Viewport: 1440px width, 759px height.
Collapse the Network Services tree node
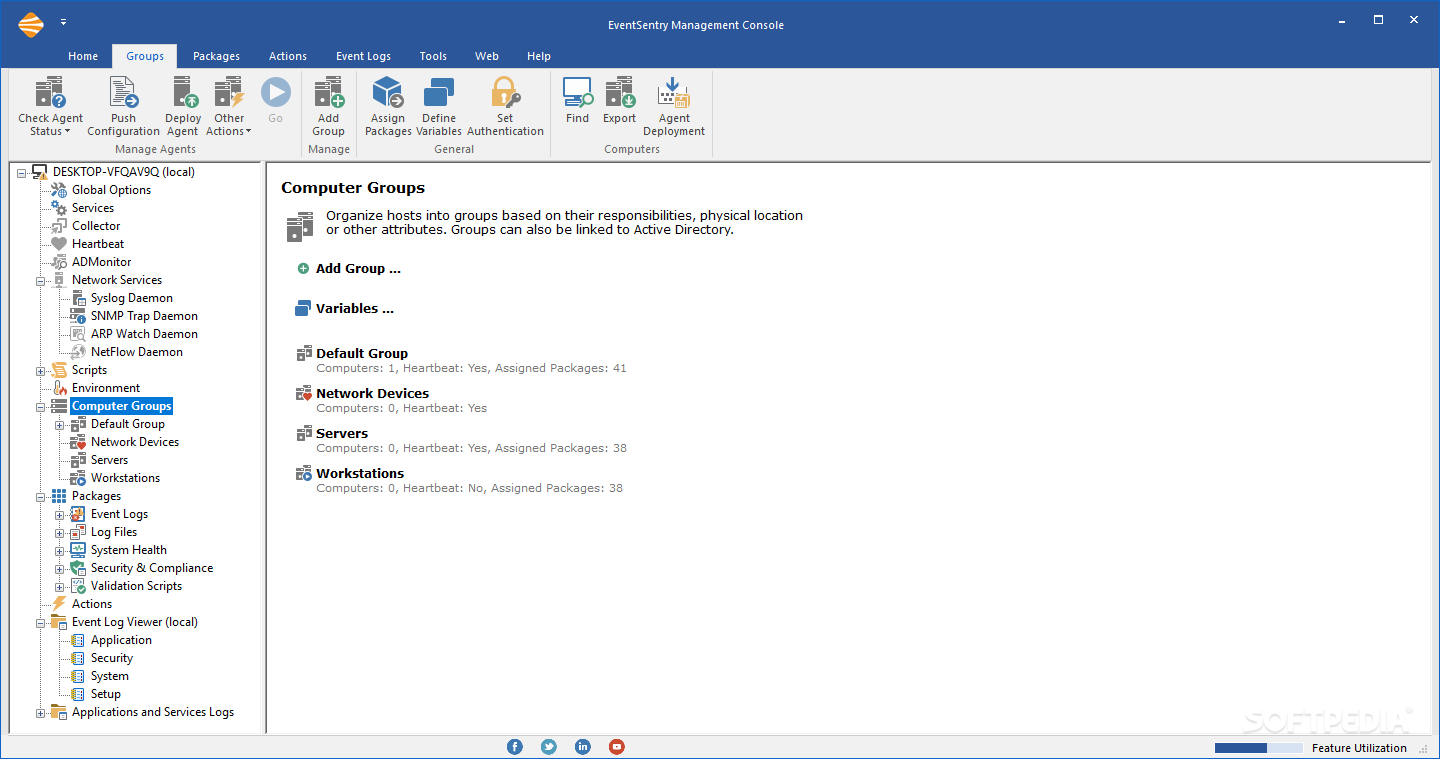tap(41, 281)
